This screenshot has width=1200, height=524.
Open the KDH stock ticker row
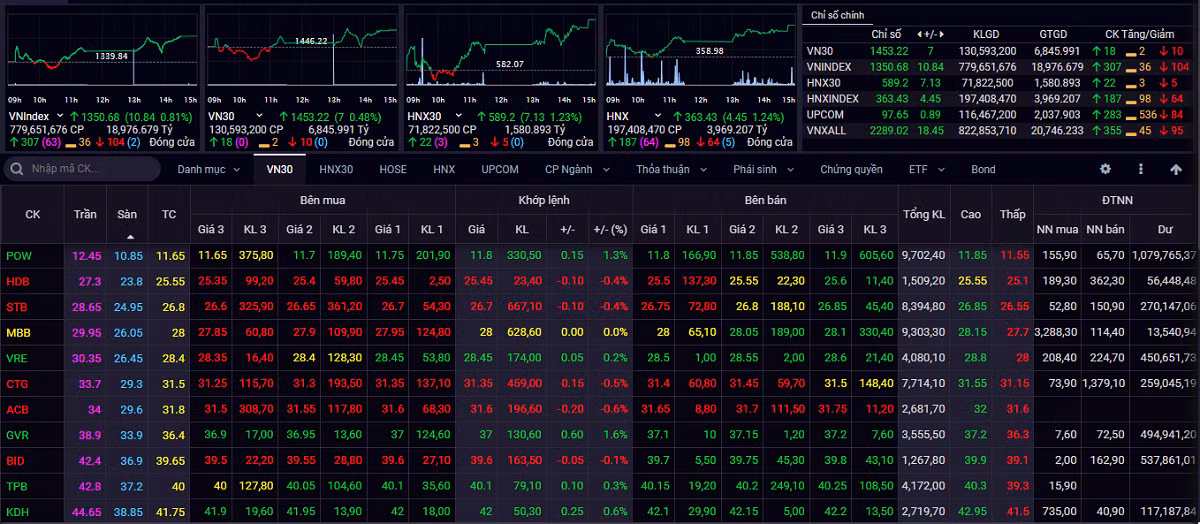point(18,512)
